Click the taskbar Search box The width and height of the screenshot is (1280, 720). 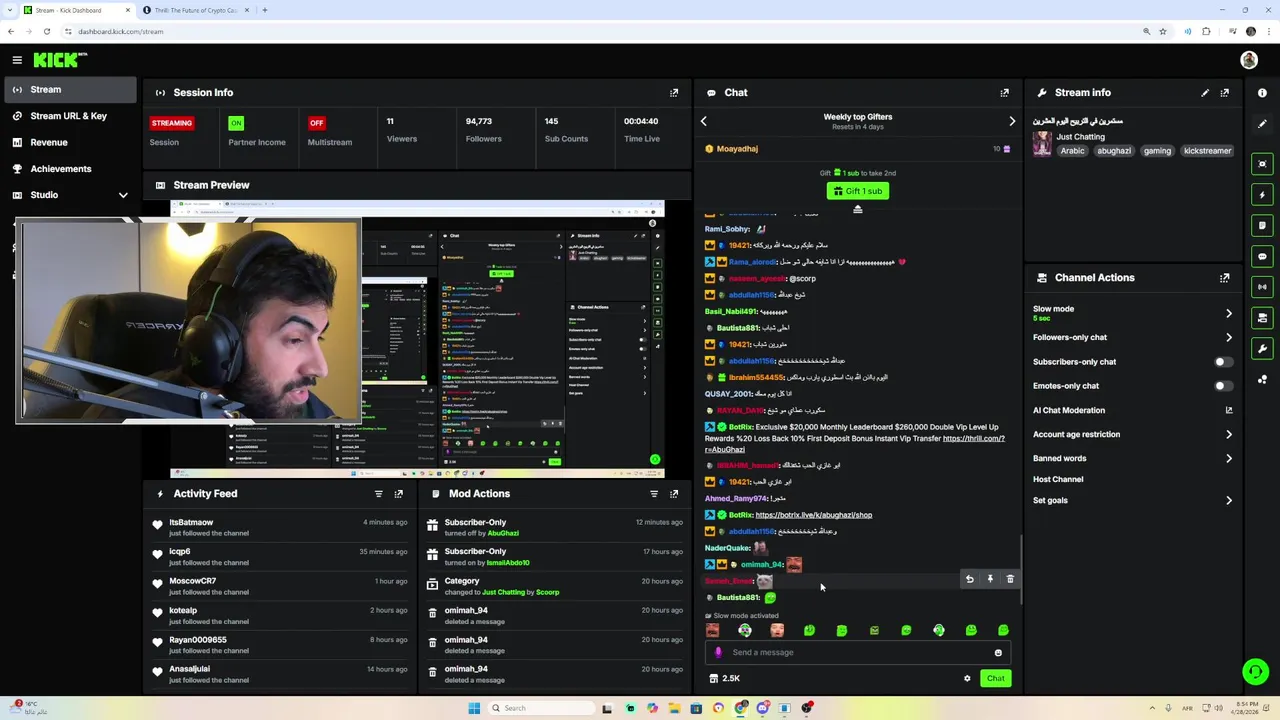pos(541,708)
